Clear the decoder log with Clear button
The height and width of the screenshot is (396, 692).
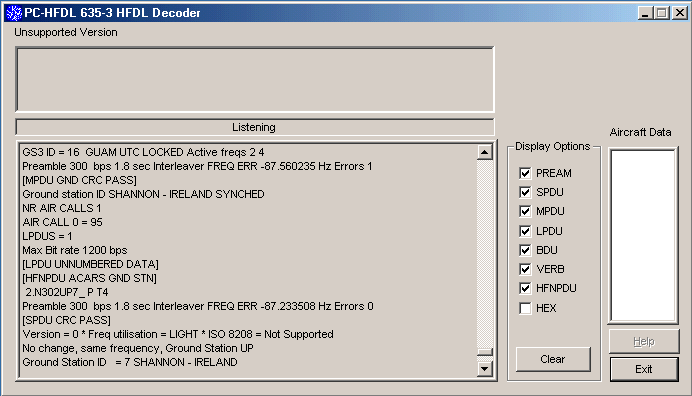tap(553, 359)
